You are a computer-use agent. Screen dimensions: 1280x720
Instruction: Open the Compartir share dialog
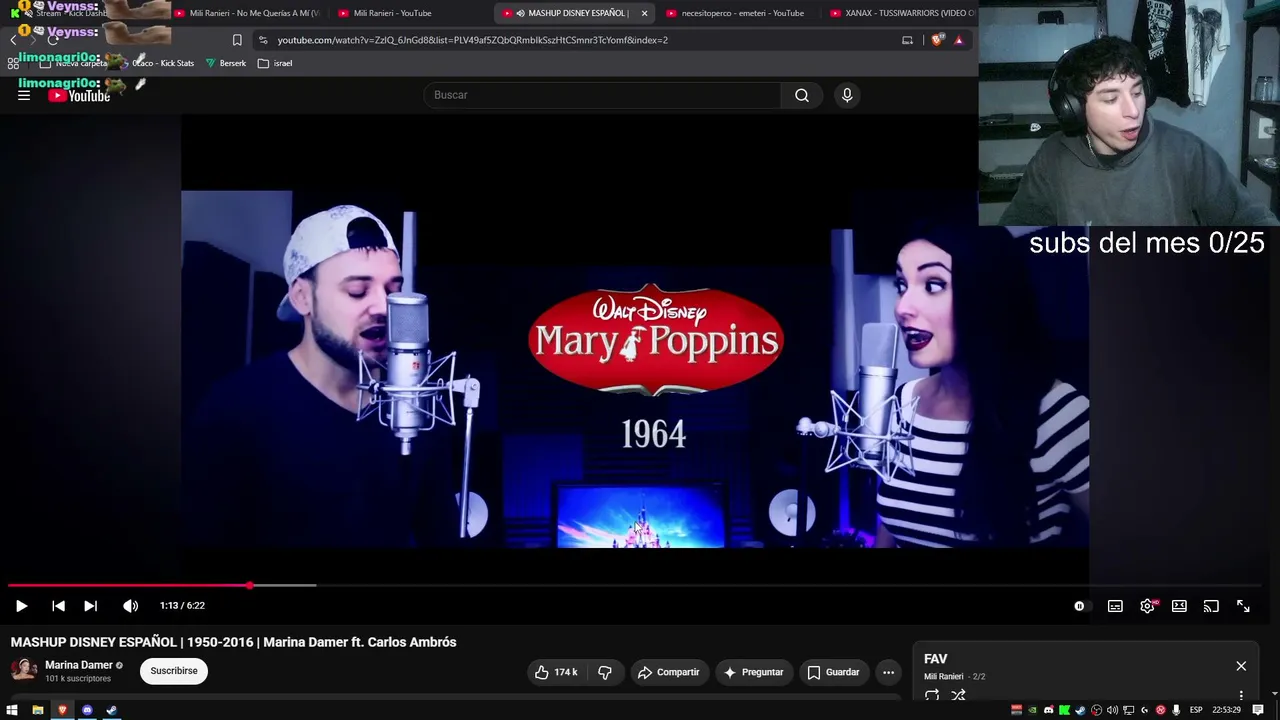click(x=669, y=672)
